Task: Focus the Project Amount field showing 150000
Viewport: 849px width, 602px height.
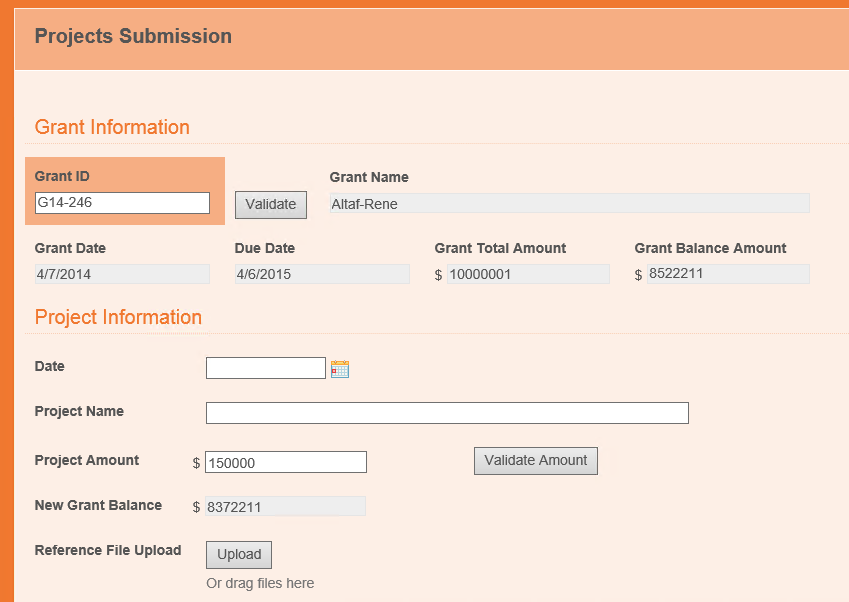Action: (286, 462)
